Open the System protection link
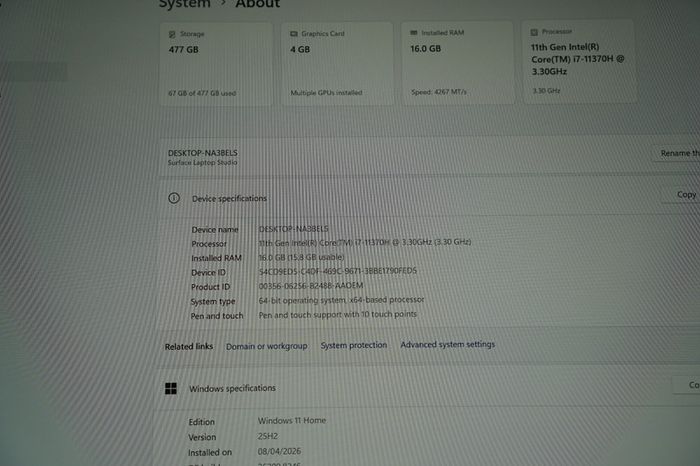This screenshot has height=466, width=700. point(354,345)
